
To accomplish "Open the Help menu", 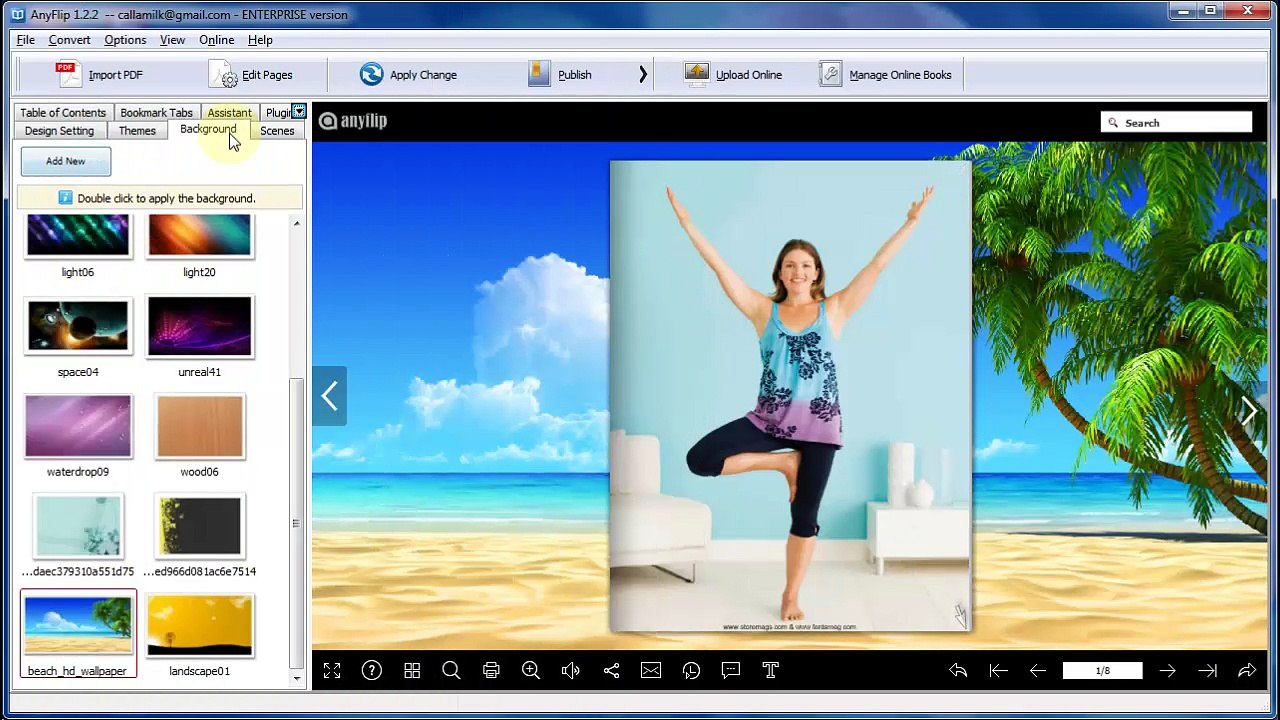I will coord(260,40).
